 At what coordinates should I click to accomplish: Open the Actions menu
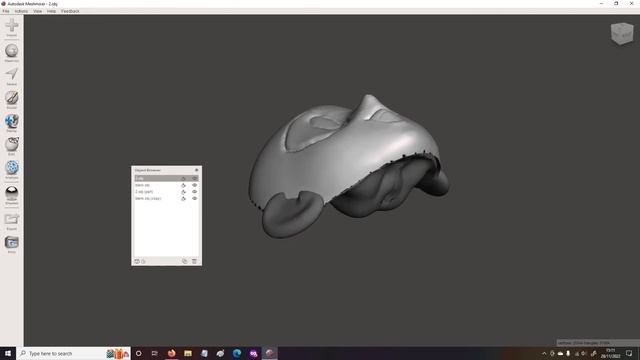(x=21, y=11)
